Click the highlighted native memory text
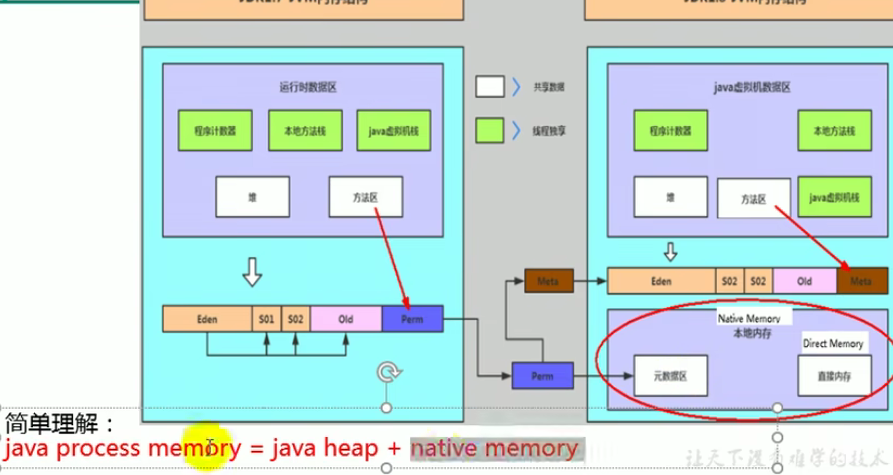This screenshot has width=893, height=475. click(494, 449)
